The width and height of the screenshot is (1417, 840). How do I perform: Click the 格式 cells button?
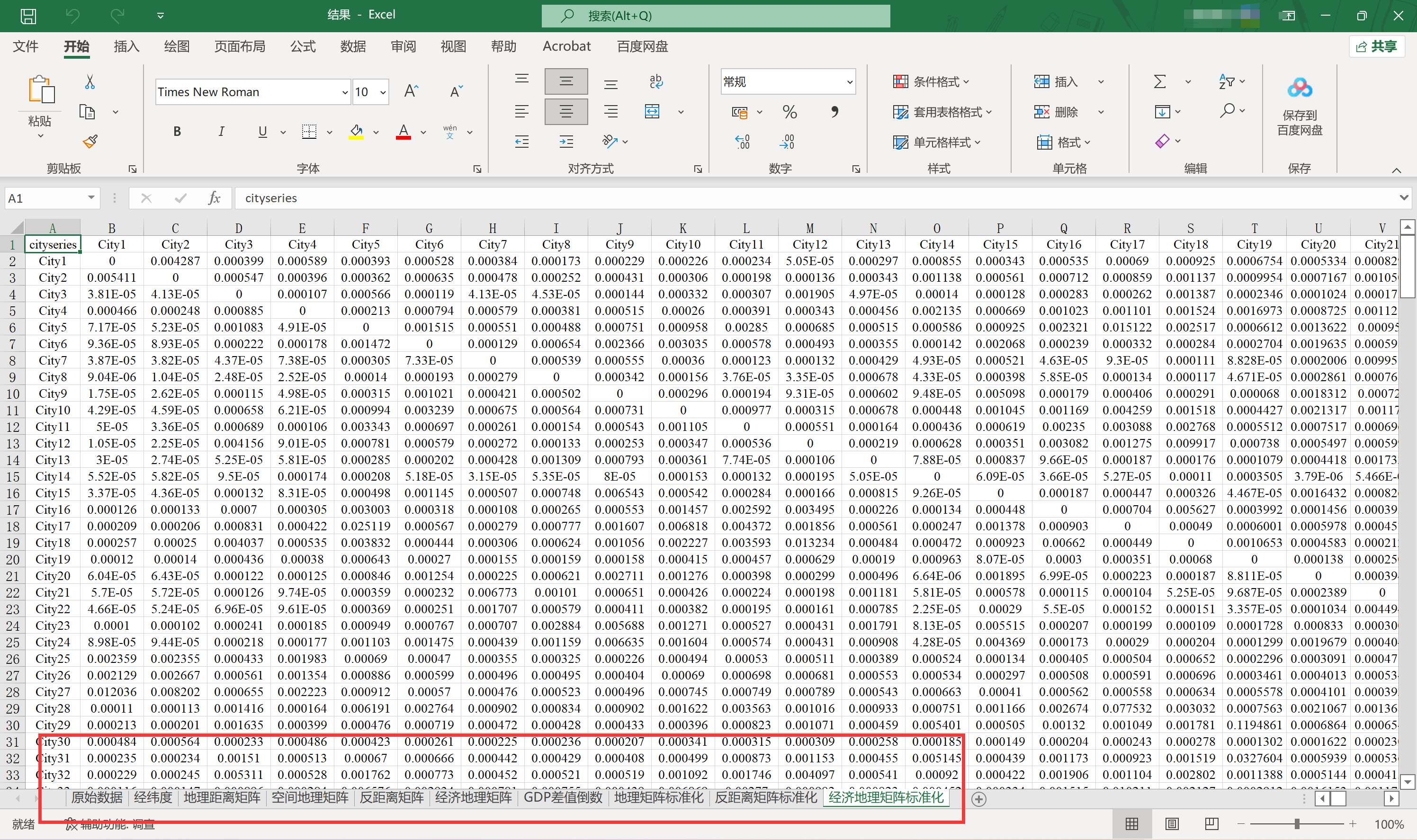coord(1063,142)
